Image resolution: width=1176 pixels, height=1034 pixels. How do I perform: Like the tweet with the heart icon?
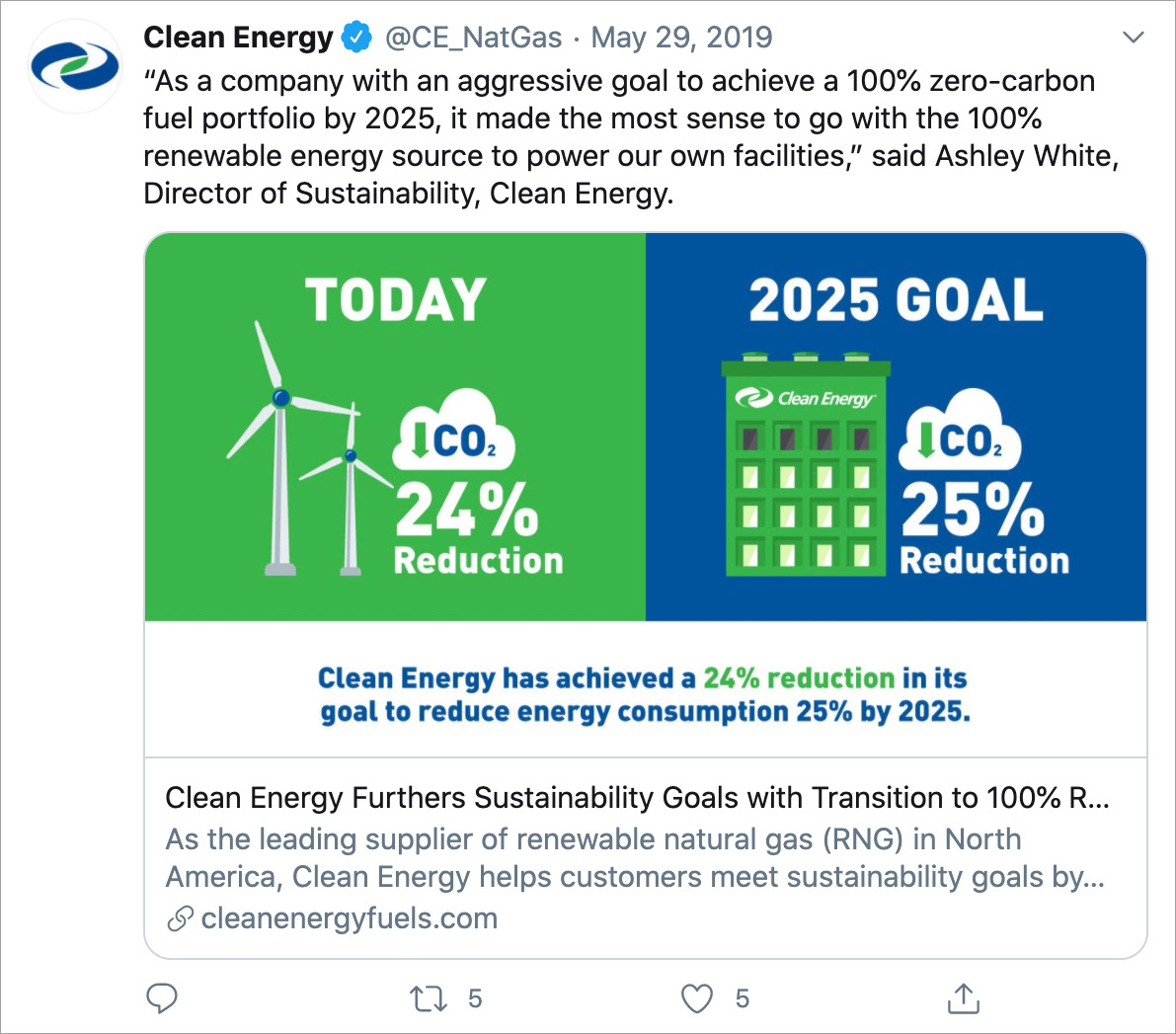click(x=697, y=998)
